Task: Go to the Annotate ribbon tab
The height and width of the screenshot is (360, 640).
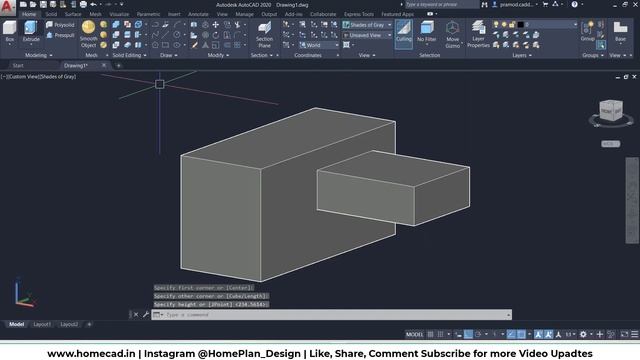Action: (x=198, y=14)
